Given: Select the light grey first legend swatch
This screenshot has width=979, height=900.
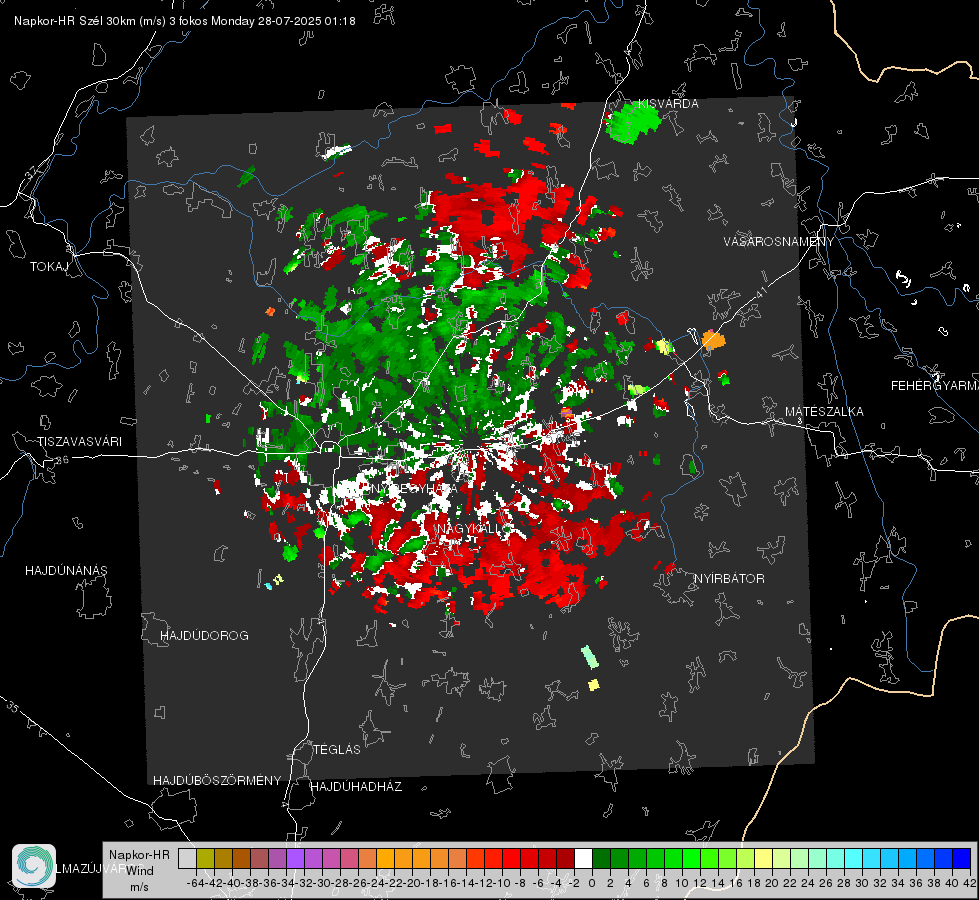Looking at the screenshot, I should click(x=187, y=859).
